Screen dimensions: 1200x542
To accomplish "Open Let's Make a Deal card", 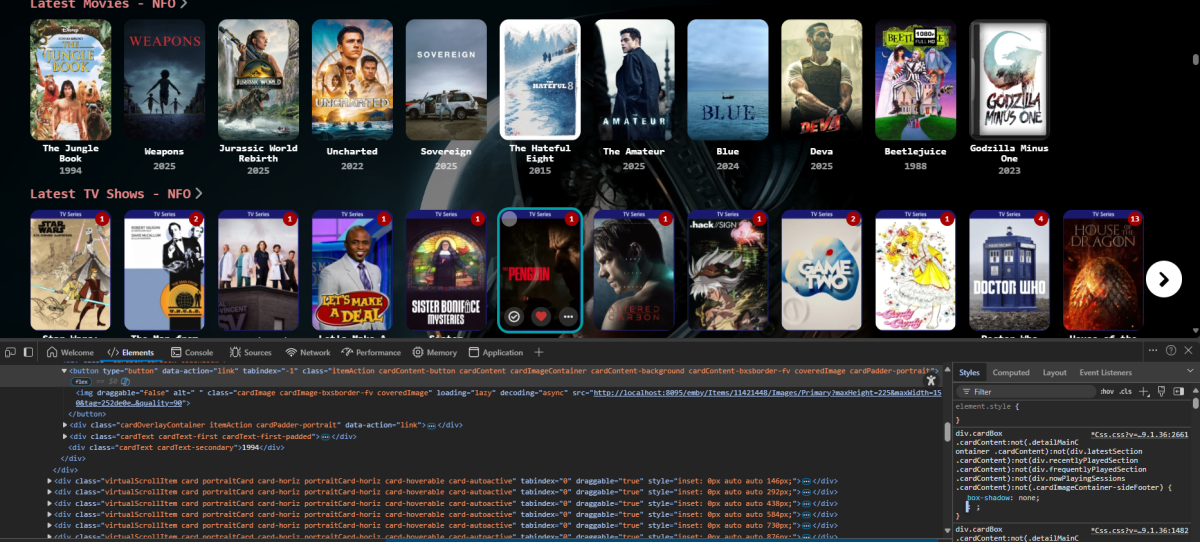I will (352, 270).
